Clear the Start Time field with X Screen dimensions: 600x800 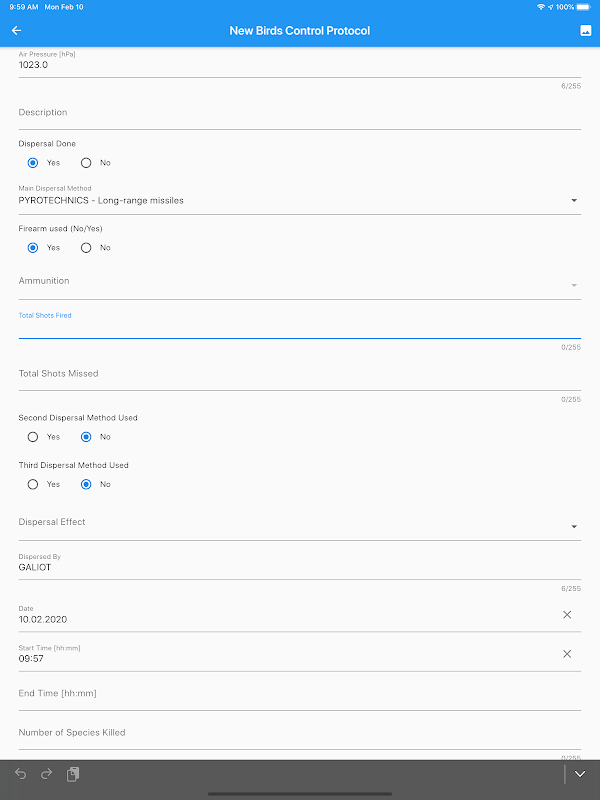pos(567,653)
